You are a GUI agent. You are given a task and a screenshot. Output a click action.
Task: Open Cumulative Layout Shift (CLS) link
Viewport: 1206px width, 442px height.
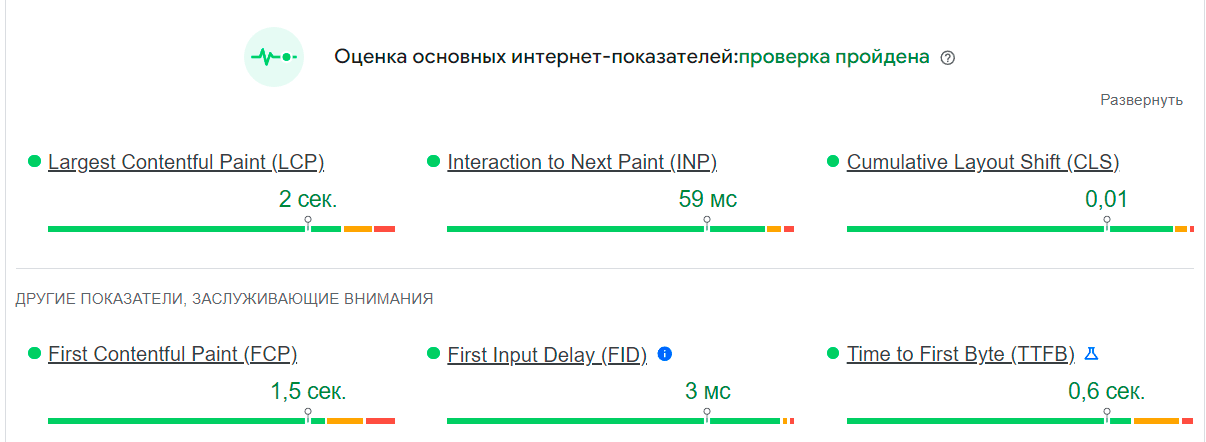(983, 162)
